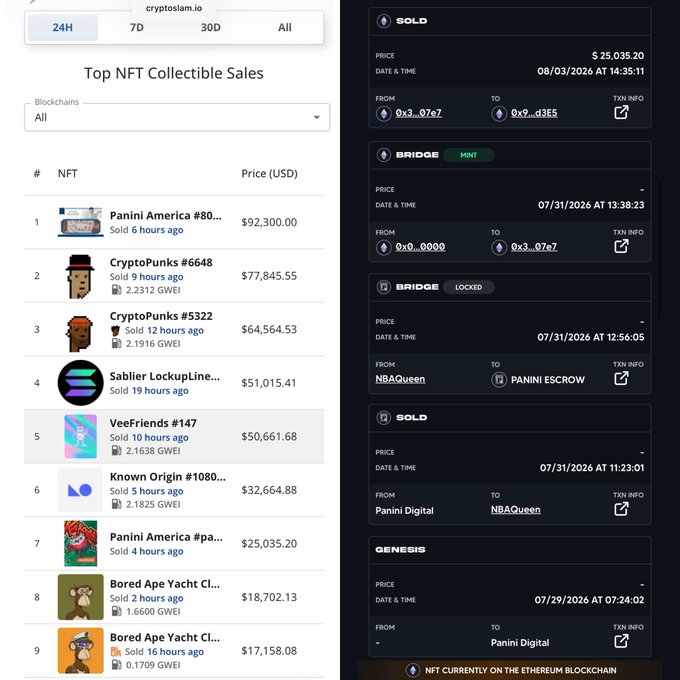Open the CryptoPunks #6648 title link
Viewport: 680px width, 680px height.
coord(161,262)
